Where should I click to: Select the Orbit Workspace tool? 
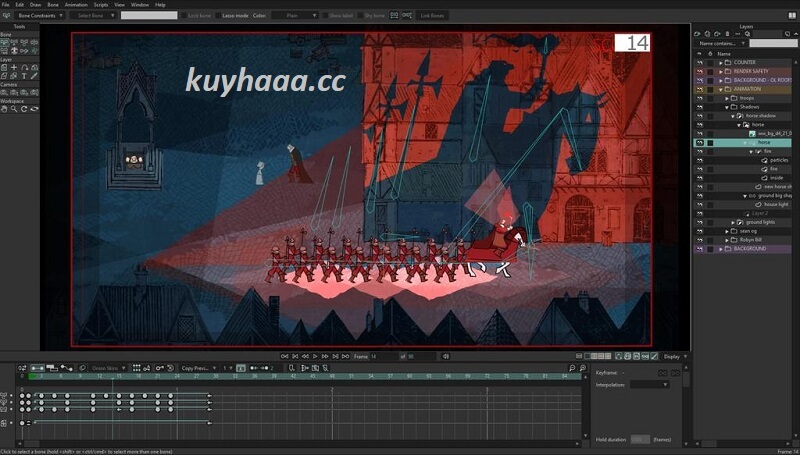(x=34, y=109)
